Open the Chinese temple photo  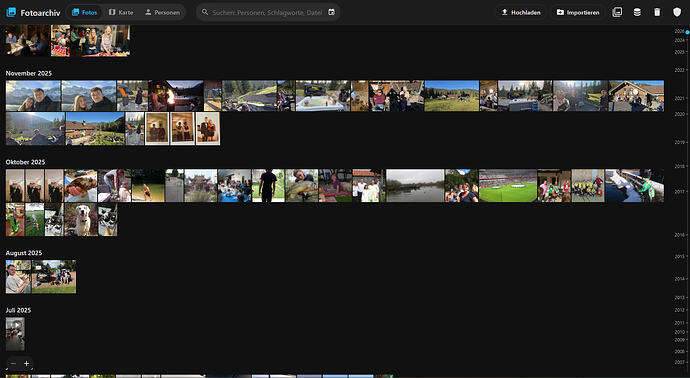click(x=201, y=186)
